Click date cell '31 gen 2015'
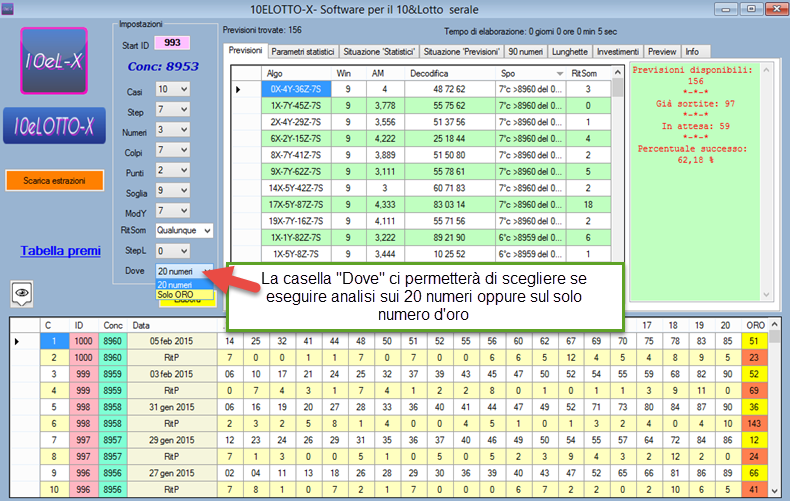Viewport: 790px width, 501px height. point(172,407)
